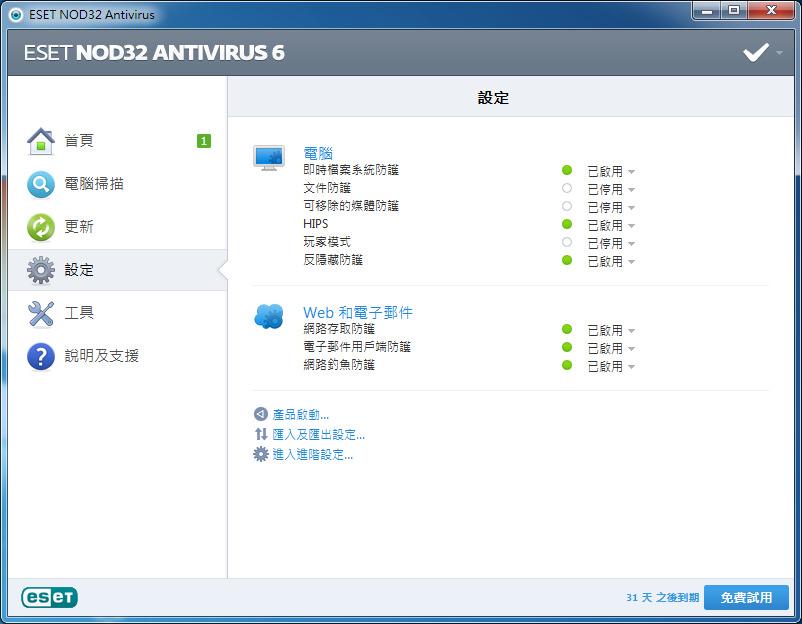
Task: Open the Web 和電子郵件 section link
Action: 358,312
